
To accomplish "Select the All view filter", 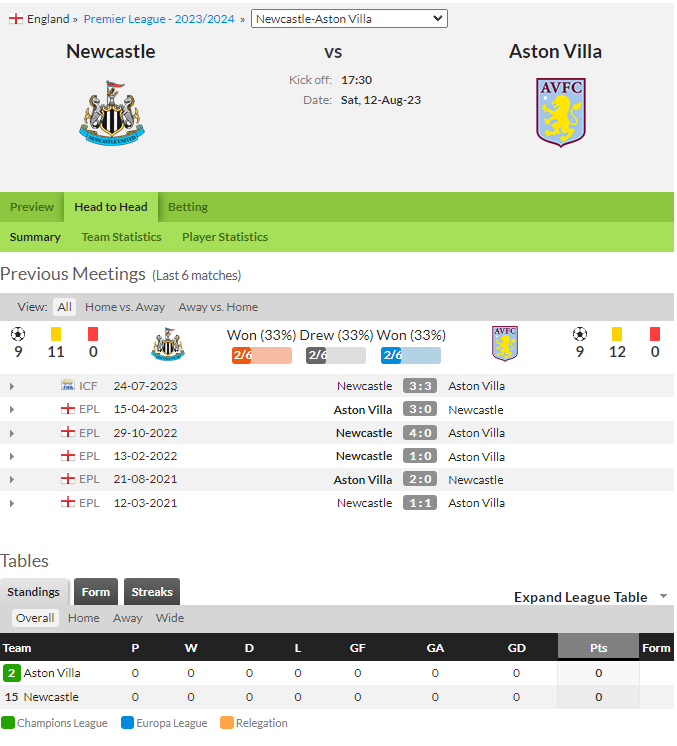I will (64, 307).
